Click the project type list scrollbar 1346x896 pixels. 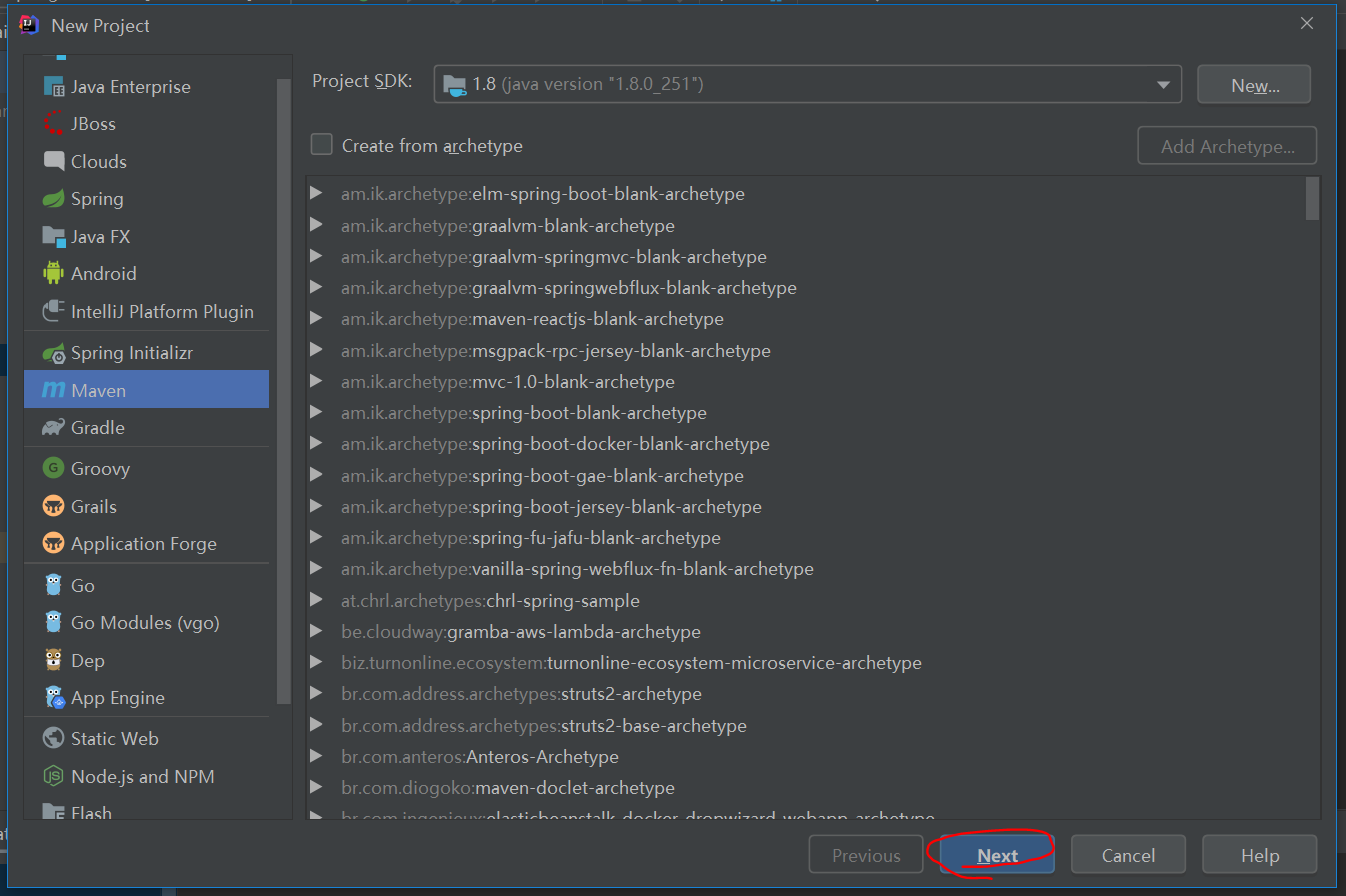[x=284, y=392]
